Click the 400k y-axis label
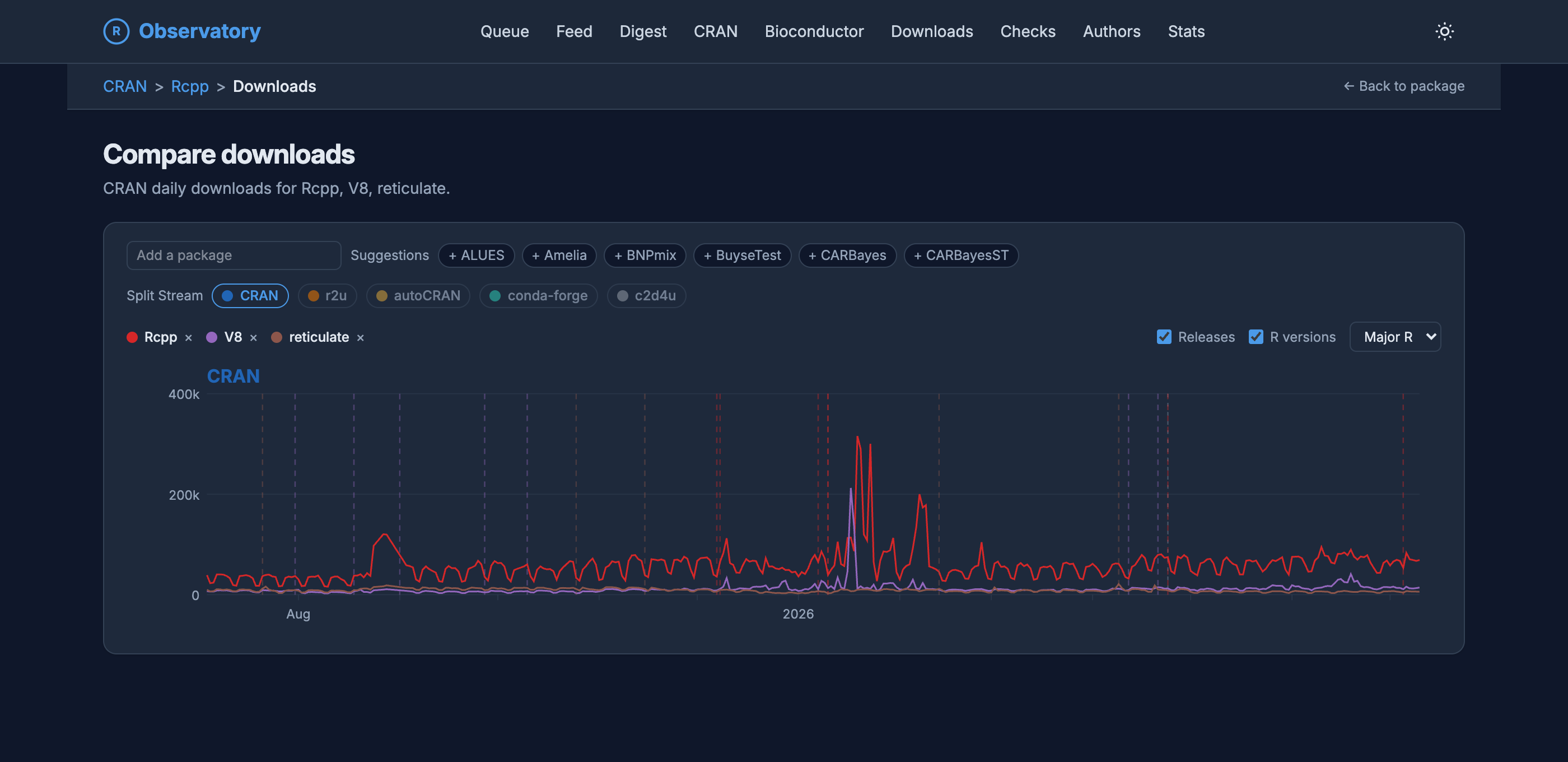Screen dimensions: 1568x762 [x=184, y=394]
